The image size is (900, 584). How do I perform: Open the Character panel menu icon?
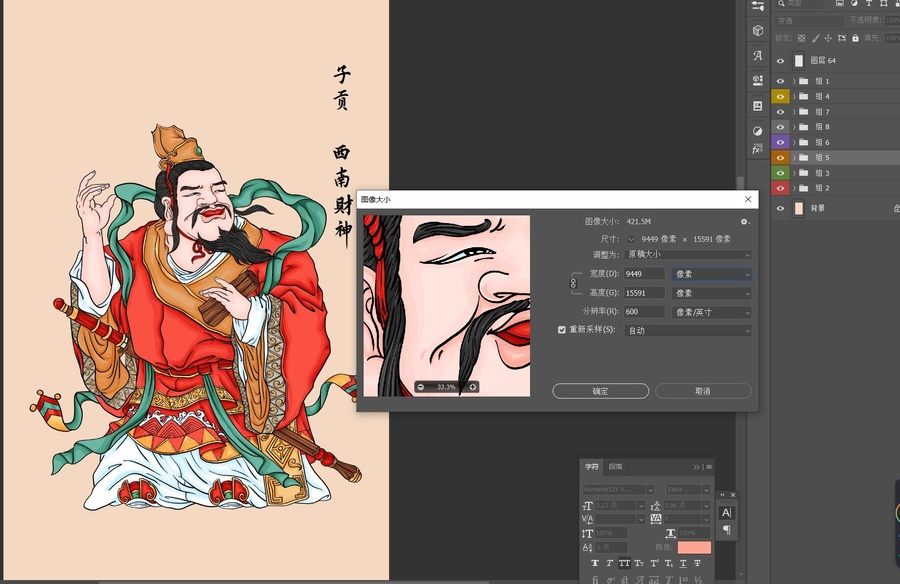(x=709, y=467)
